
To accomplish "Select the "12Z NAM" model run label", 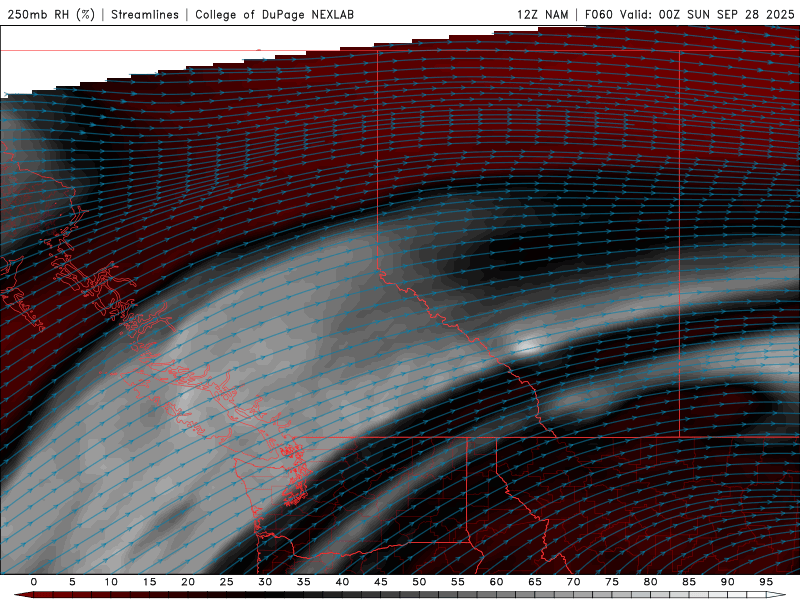I will pos(543,14).
